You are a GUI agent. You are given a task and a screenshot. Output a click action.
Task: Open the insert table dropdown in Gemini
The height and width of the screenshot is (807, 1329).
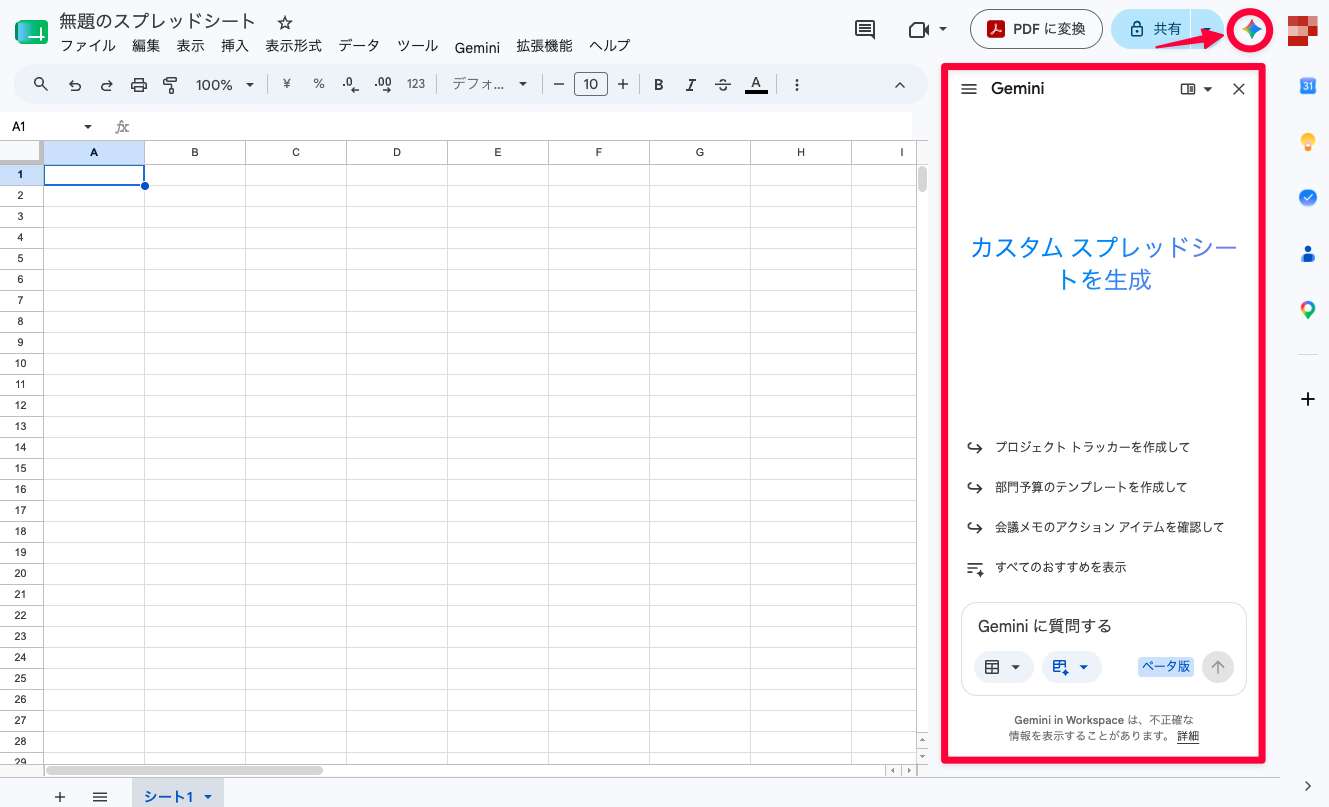[1072, 667]
